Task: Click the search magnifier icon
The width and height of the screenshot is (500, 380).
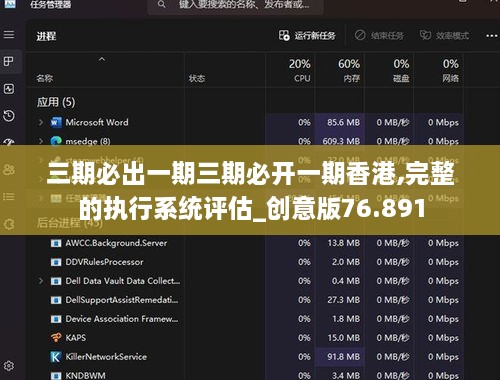Action: pyautogui.click(x=162, y=4)
